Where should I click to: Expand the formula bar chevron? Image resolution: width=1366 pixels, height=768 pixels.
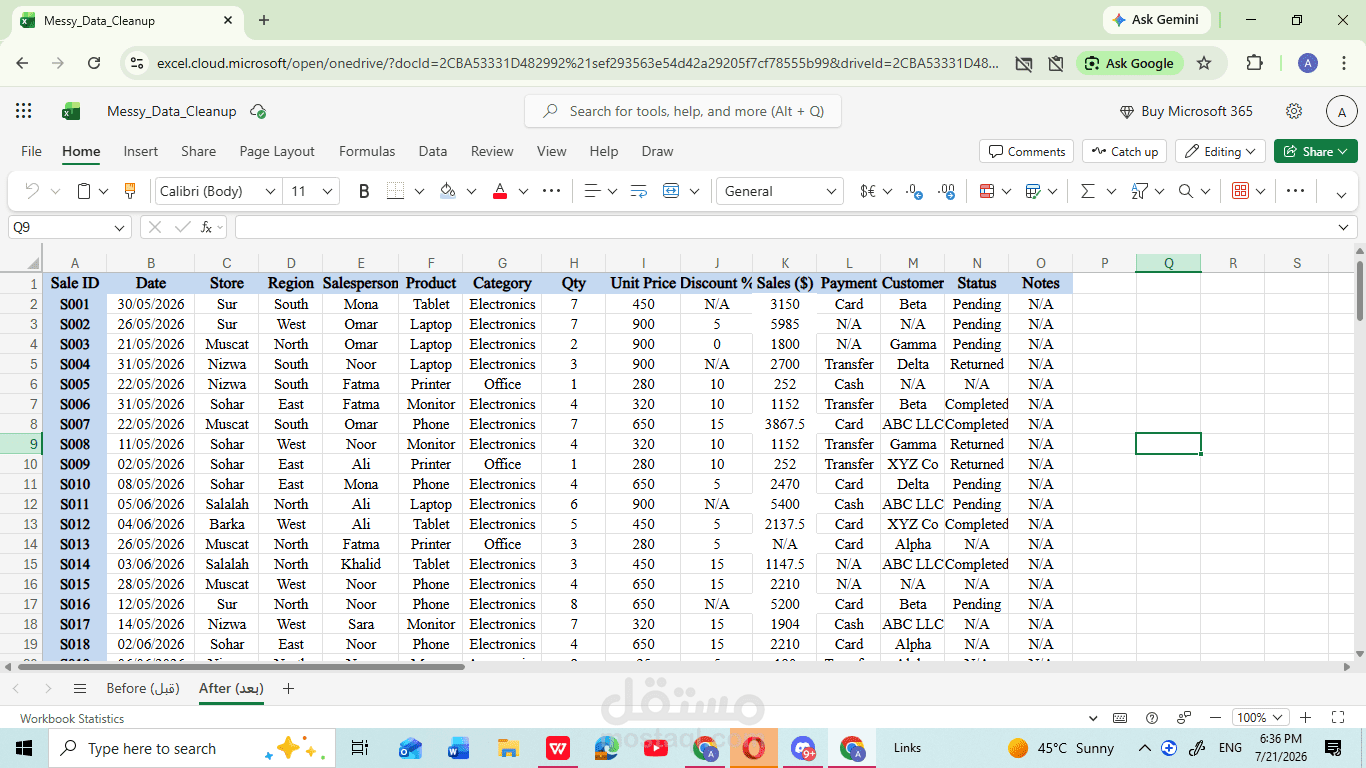[x=1343, y=227]
